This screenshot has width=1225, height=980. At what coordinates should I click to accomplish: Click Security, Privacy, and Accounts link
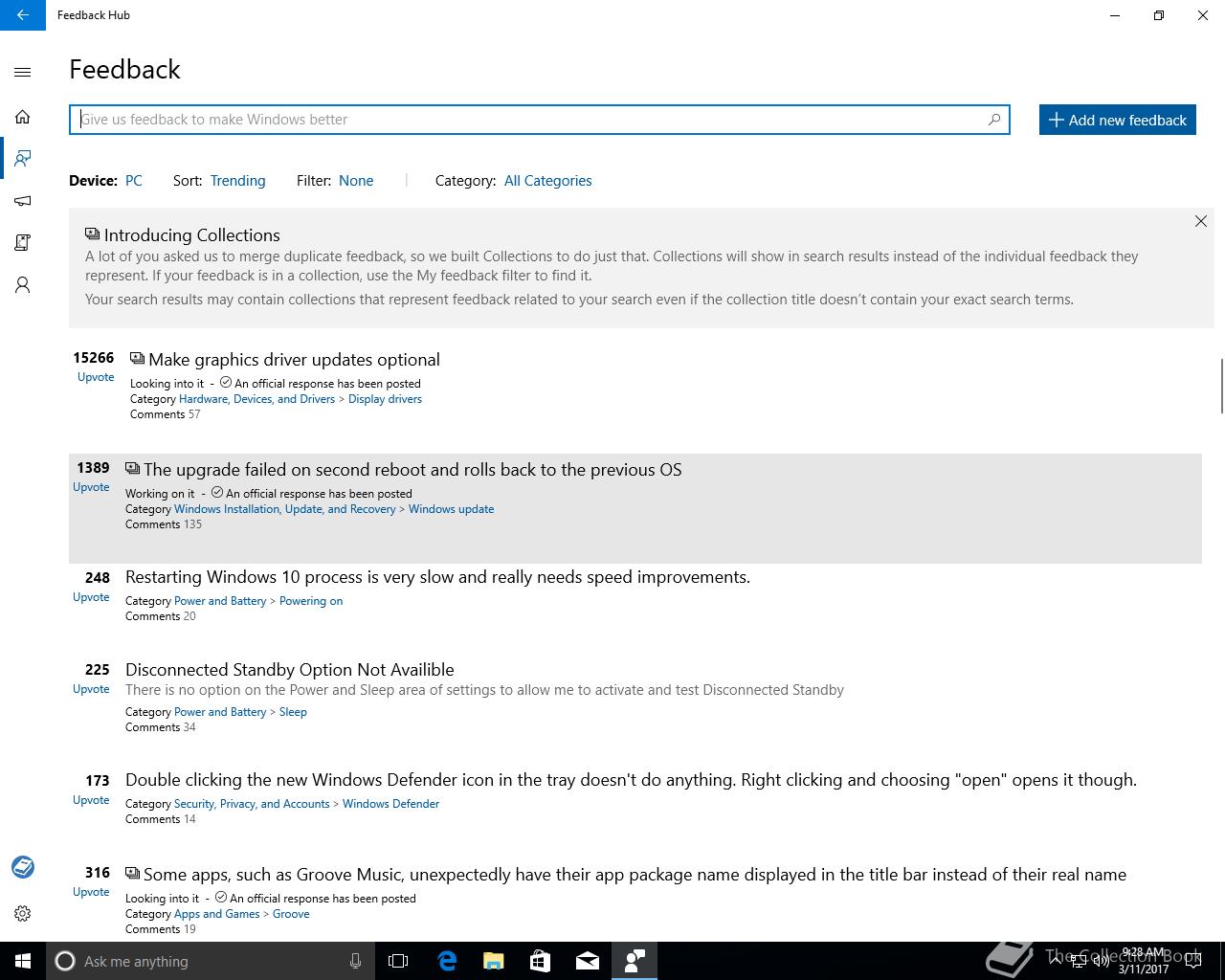252,804
